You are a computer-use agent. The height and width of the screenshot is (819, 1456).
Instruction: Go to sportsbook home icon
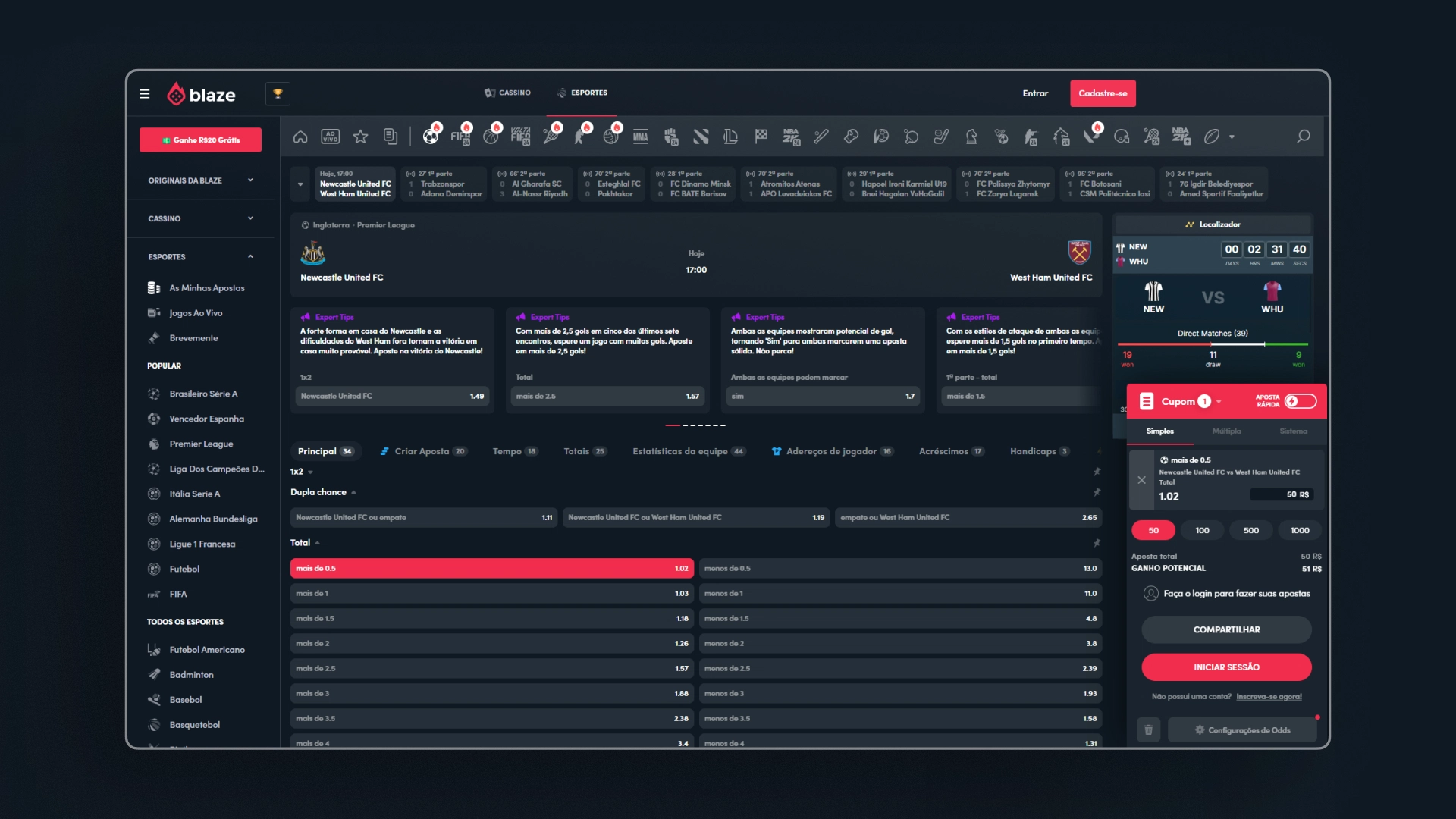pyautogui.click(x=300, y=136)
